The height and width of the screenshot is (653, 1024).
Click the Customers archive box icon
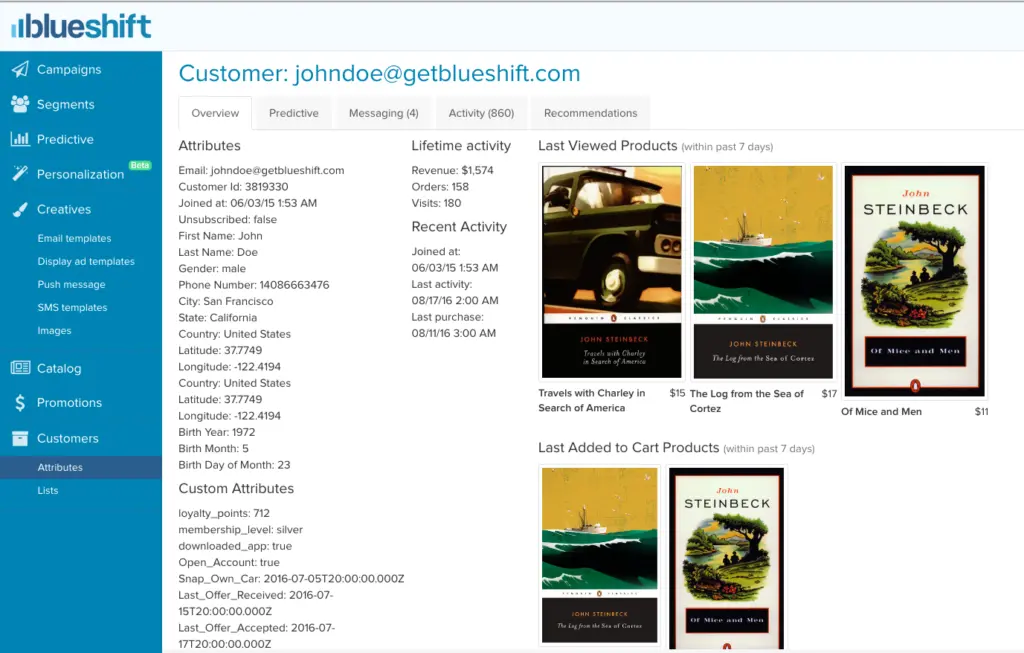tap(20, 438)
